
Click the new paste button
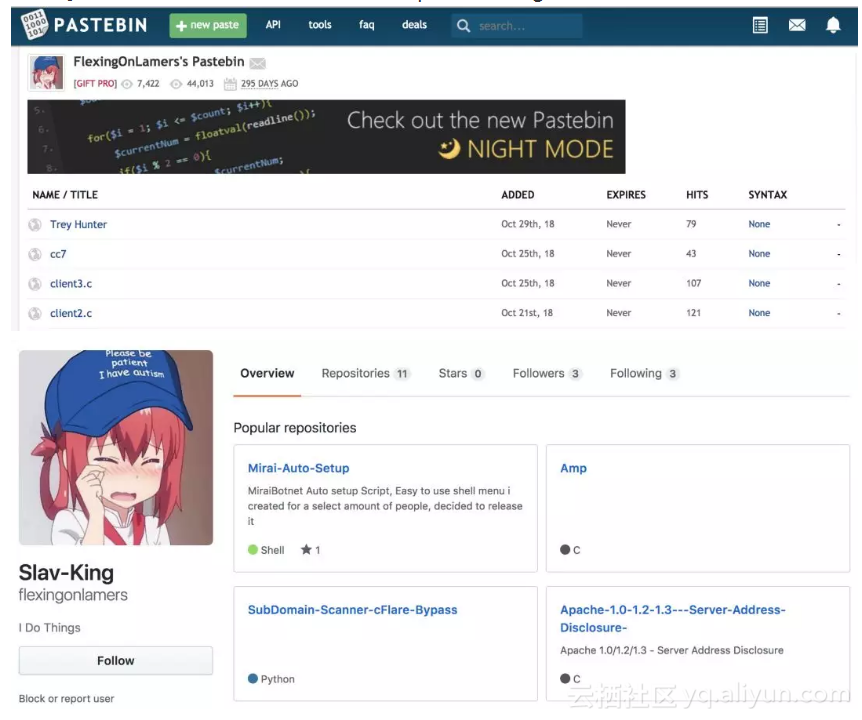(x=208, y=25)
